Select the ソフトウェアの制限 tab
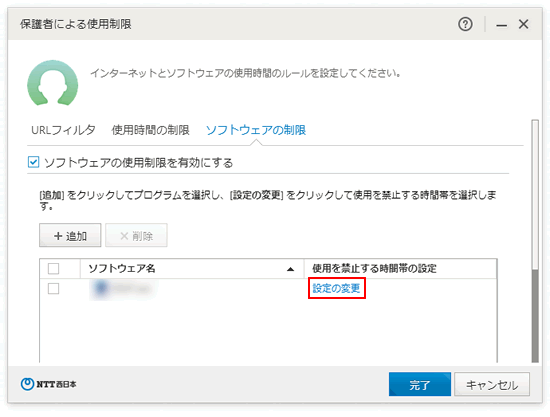Viewport: 550px width, 417px height. pyautogui.click(x=256, y=130)
